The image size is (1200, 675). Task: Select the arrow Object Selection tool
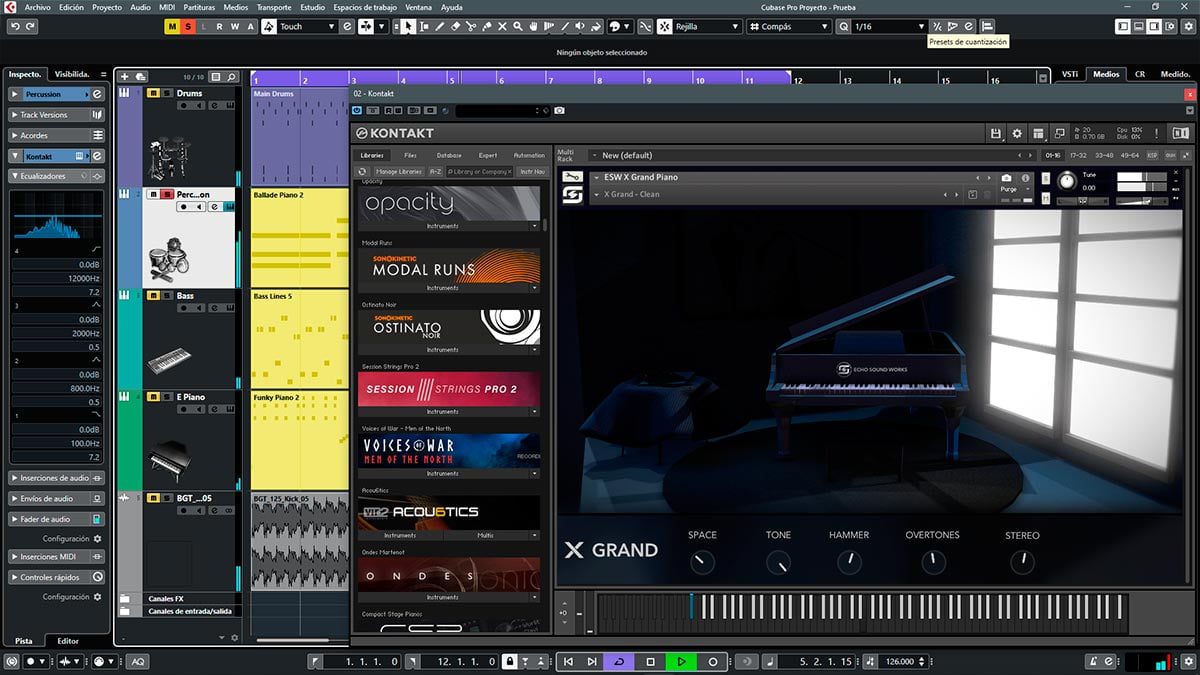coord(408,26)
